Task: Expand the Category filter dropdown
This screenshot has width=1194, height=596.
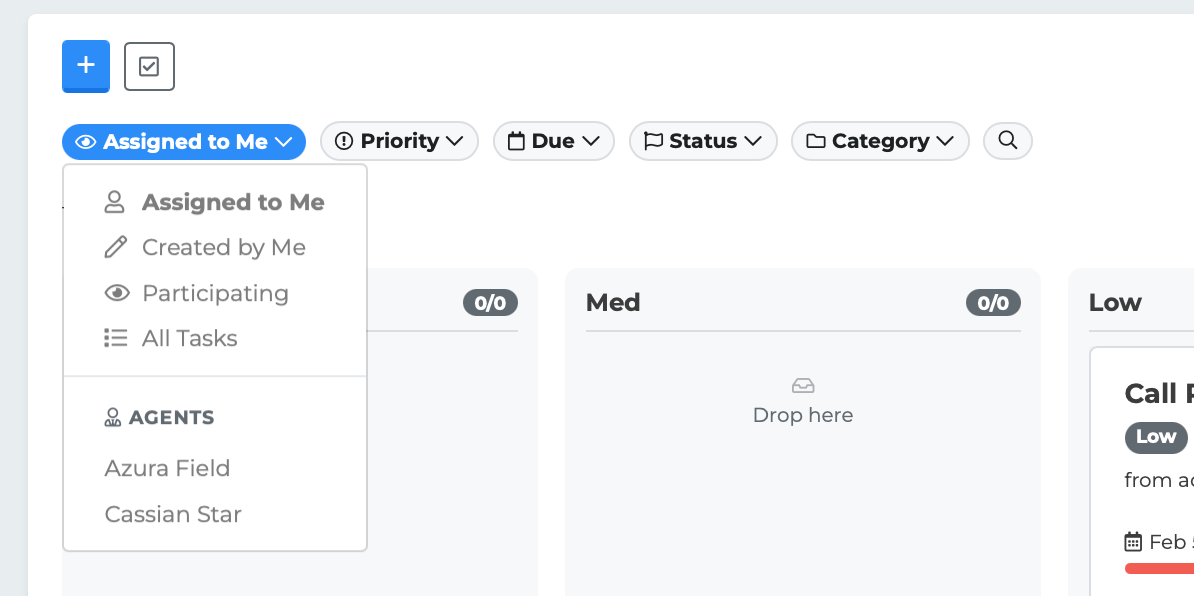Action: pyautogui.click(x=880, y=141)
